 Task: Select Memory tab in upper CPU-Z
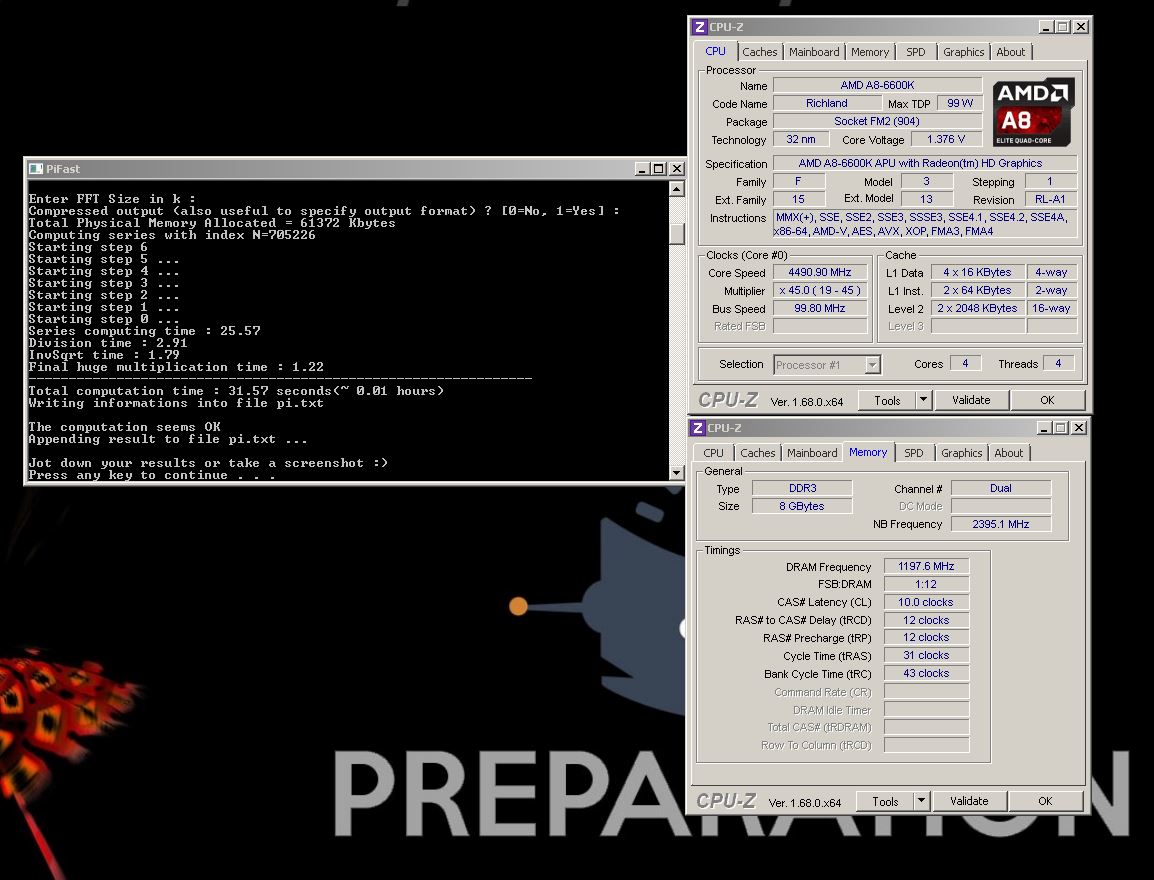coord(870,52)
